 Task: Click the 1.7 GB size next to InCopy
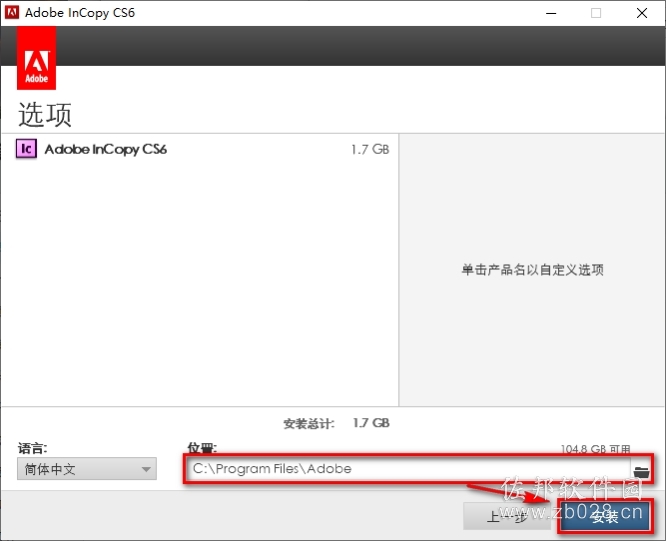[370, 149]
